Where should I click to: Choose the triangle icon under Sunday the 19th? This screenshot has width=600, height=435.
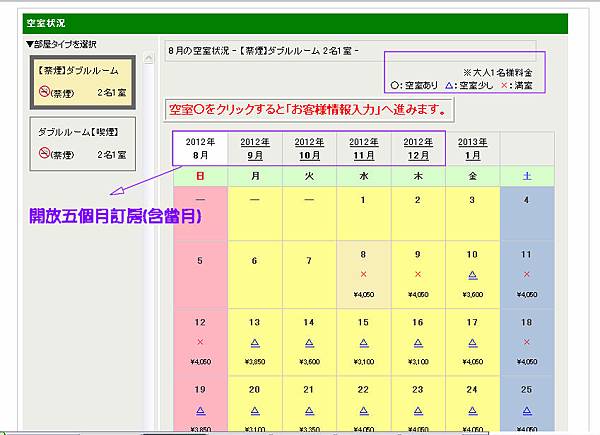point(201,411)
